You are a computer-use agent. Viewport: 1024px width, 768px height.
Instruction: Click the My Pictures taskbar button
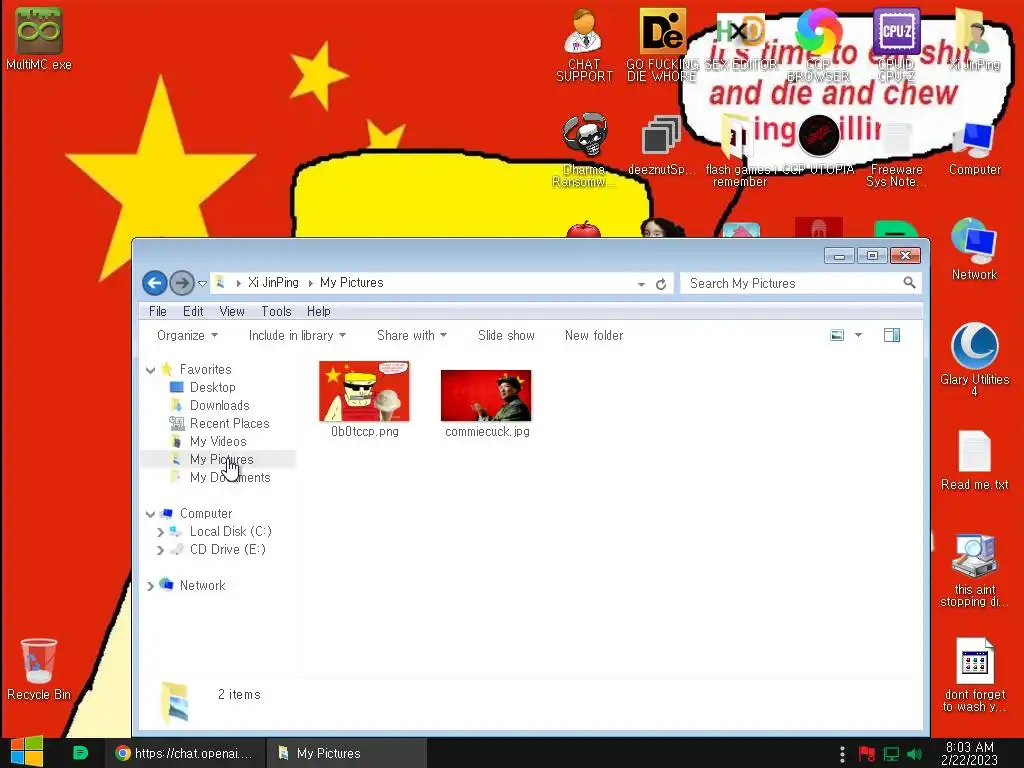tap(347, 753)
